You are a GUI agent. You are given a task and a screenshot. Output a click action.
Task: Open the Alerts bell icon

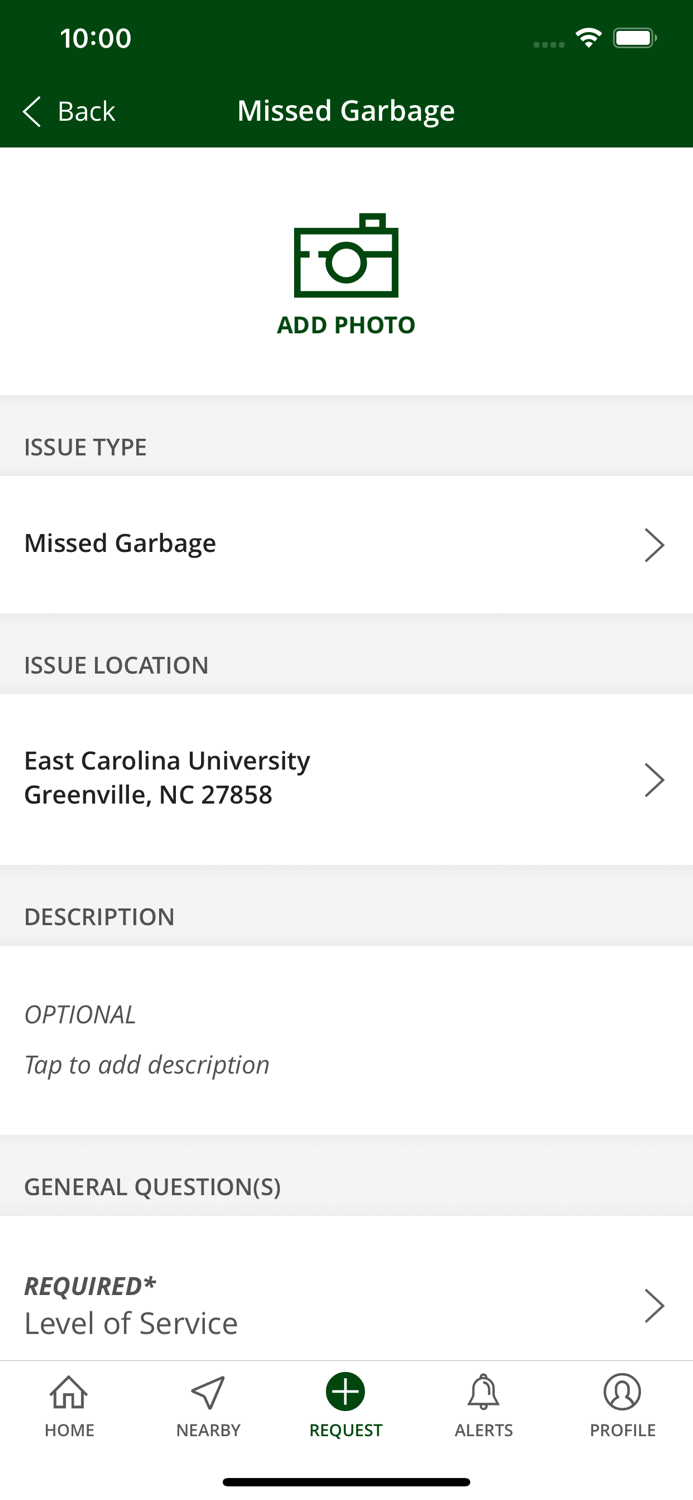(484, 1392)
